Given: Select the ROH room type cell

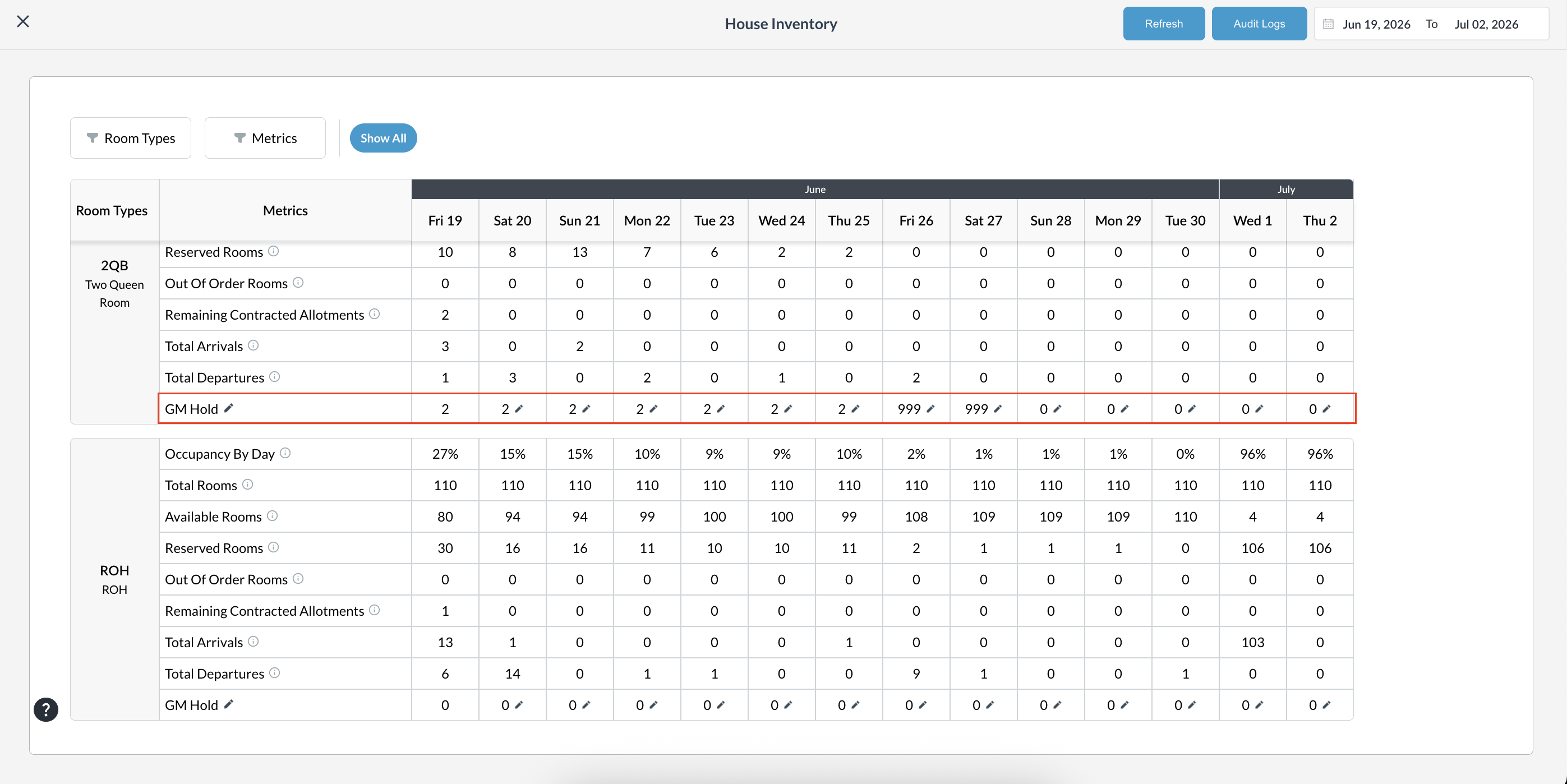Looking at the screenshot, I should [114, 579].
